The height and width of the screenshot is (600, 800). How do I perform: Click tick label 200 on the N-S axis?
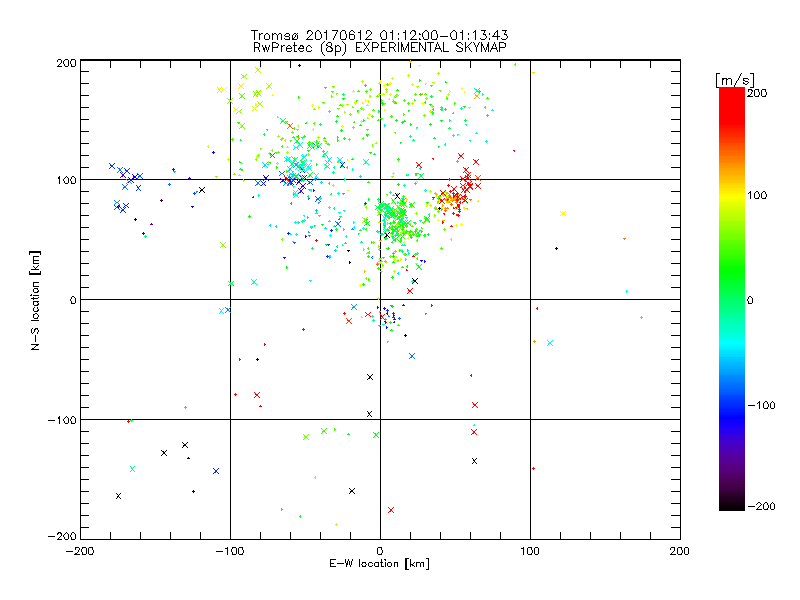(x=66, y=63)
